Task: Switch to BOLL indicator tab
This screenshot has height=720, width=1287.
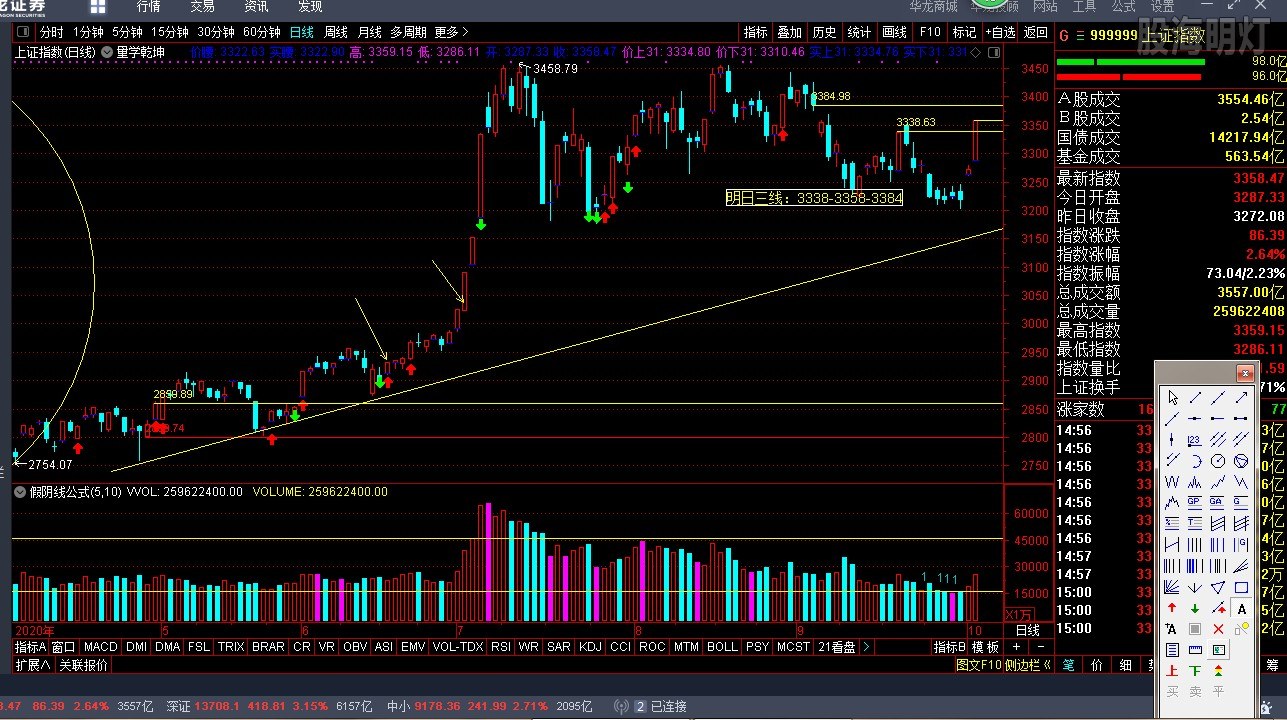Action: point(722,647)
